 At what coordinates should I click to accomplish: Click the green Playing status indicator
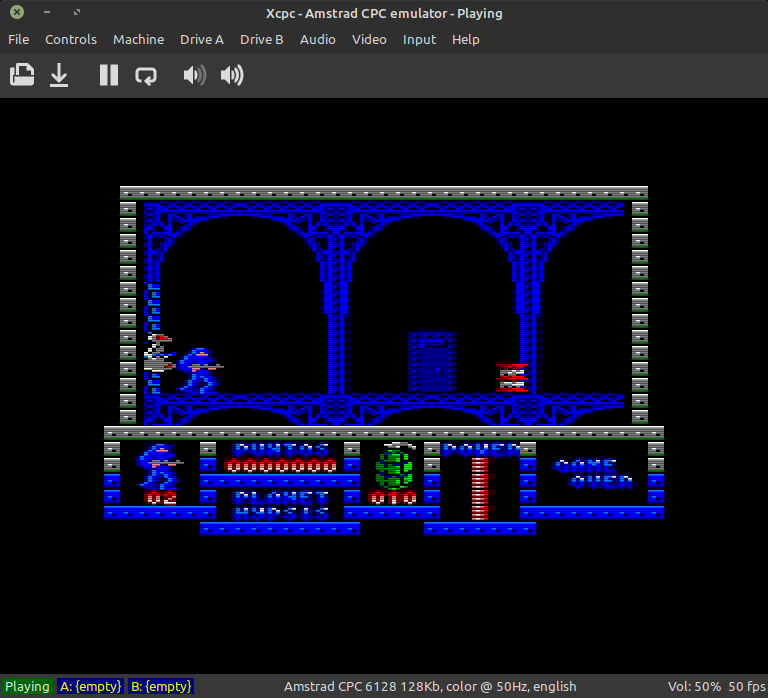(x=27, y=686)
